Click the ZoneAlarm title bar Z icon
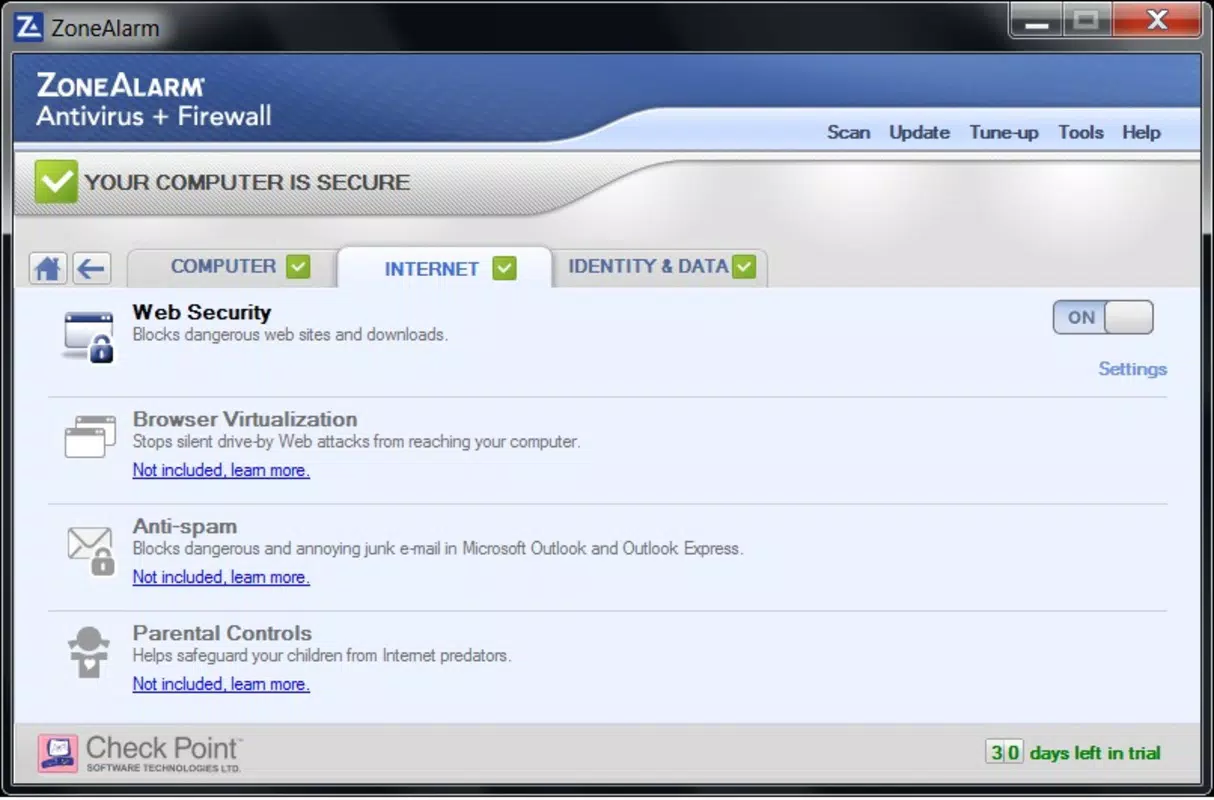The image size is (1214, 800). click(29, 27)
